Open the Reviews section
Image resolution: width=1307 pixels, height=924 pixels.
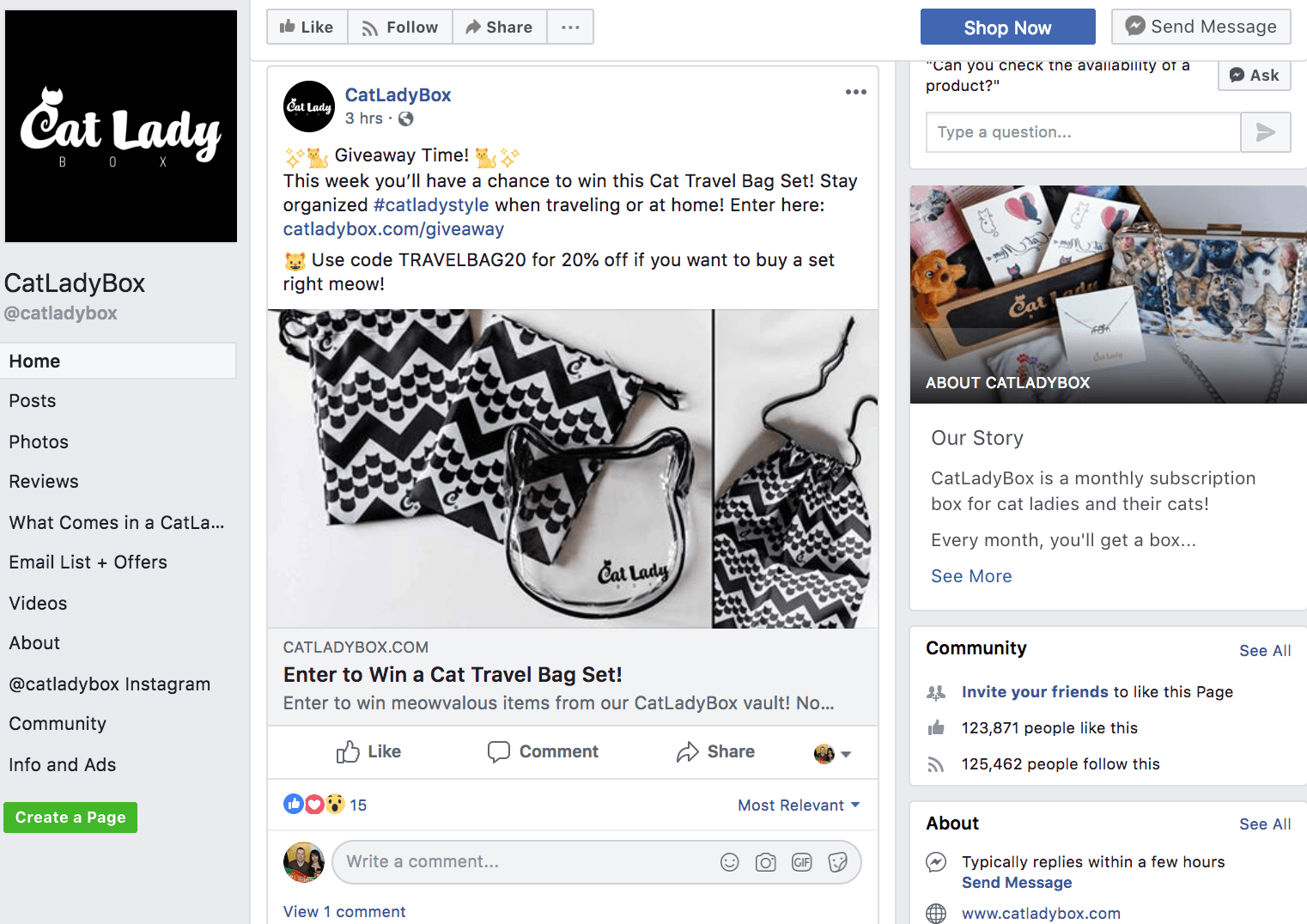tap(43, 481)
